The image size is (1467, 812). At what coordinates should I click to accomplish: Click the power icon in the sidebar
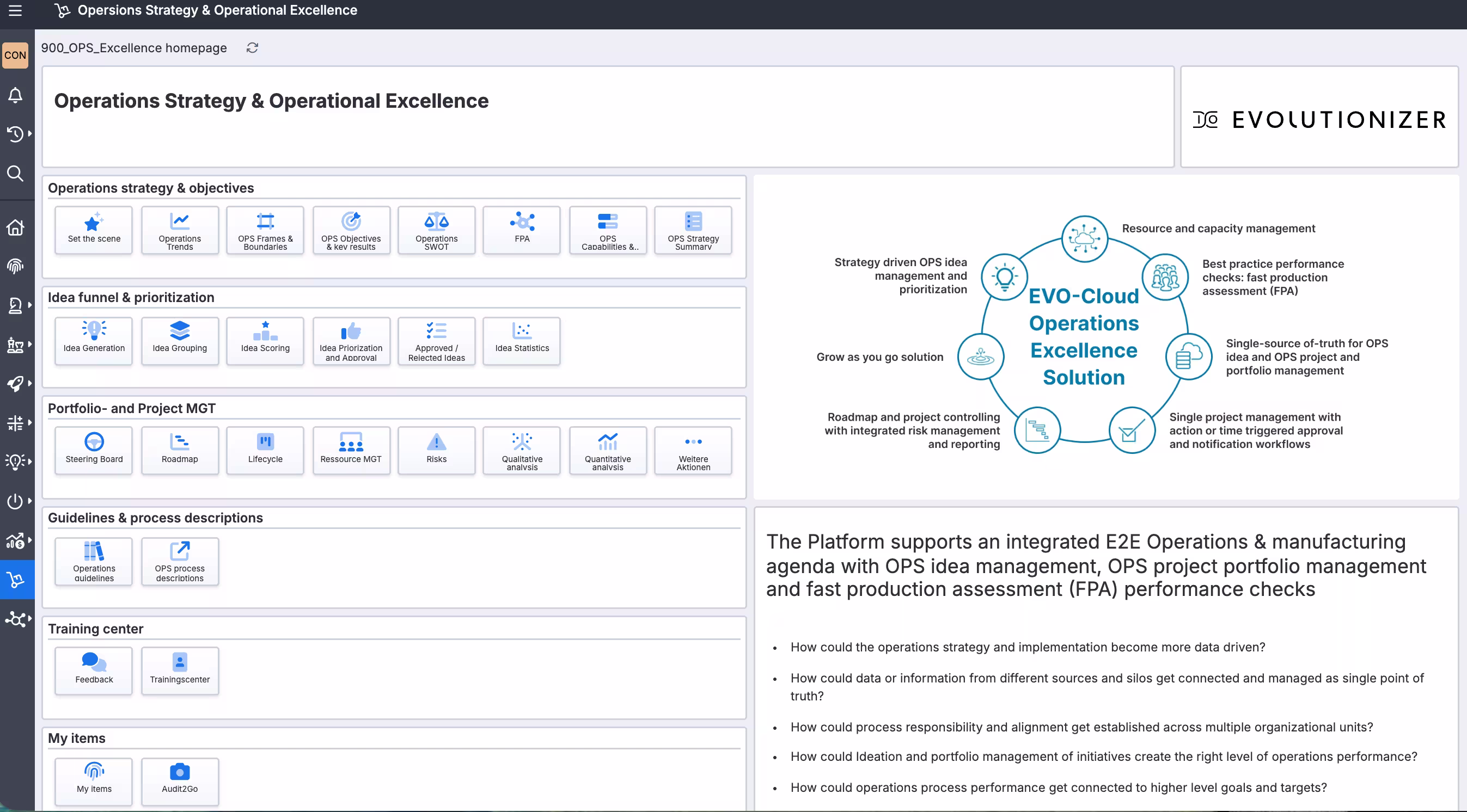click(x=15, y=501)
